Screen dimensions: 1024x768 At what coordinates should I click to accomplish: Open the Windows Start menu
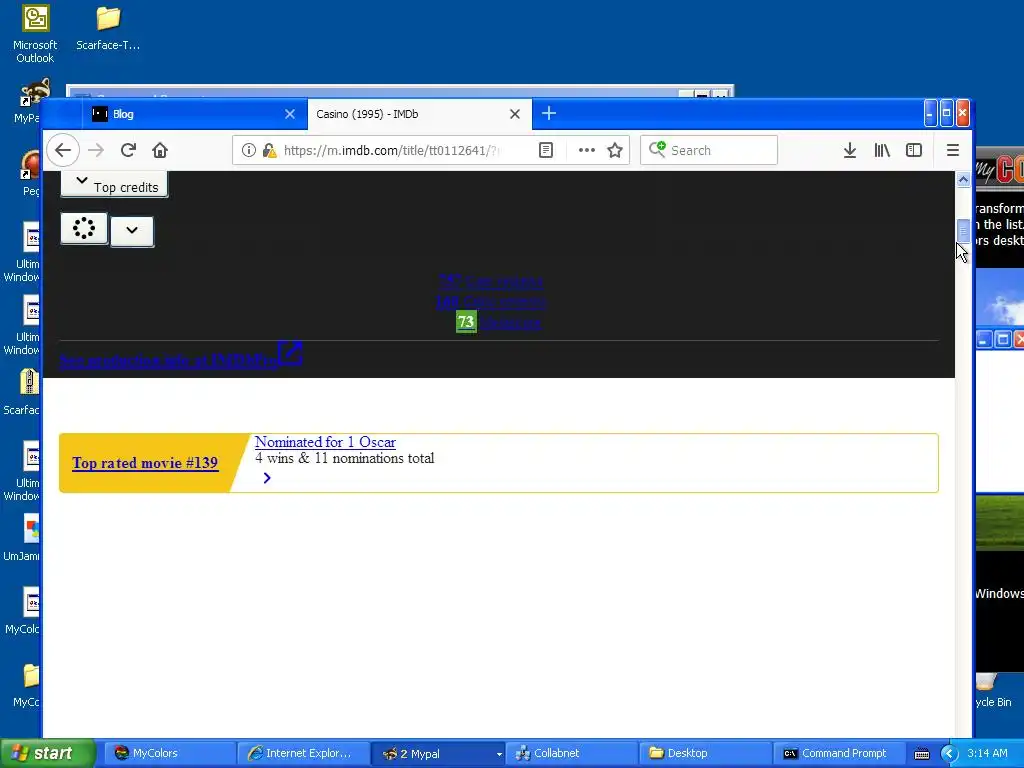47,754
